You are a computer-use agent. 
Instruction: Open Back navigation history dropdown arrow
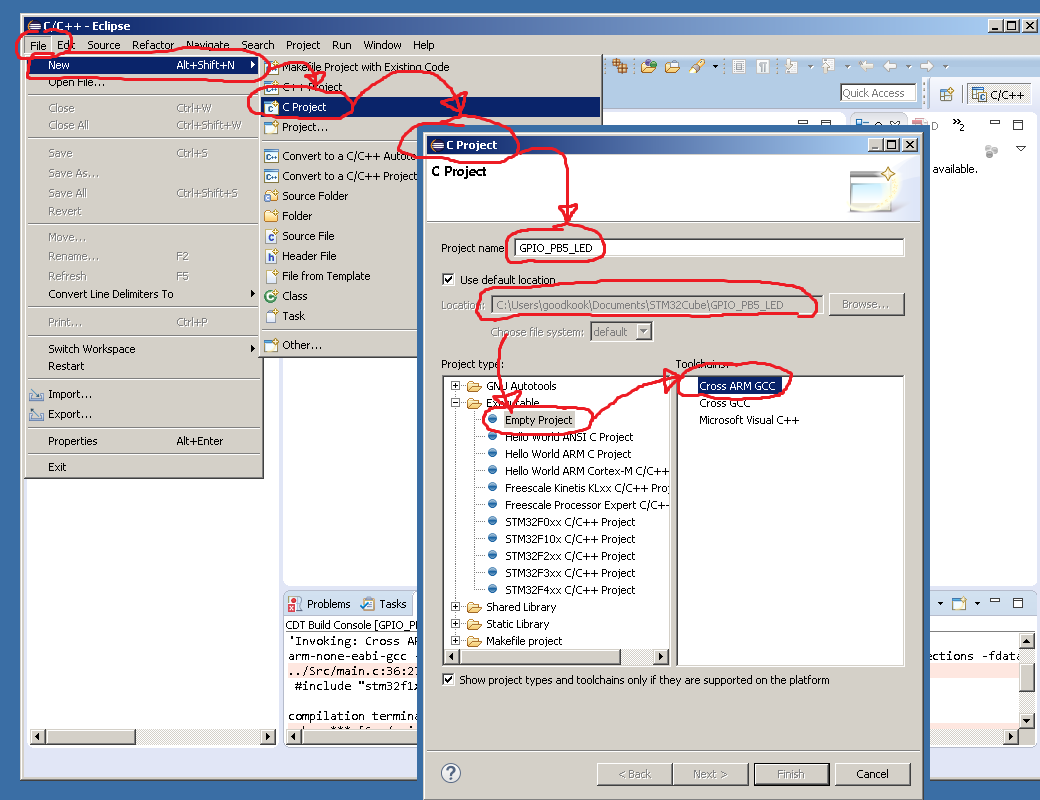(909, 66)
